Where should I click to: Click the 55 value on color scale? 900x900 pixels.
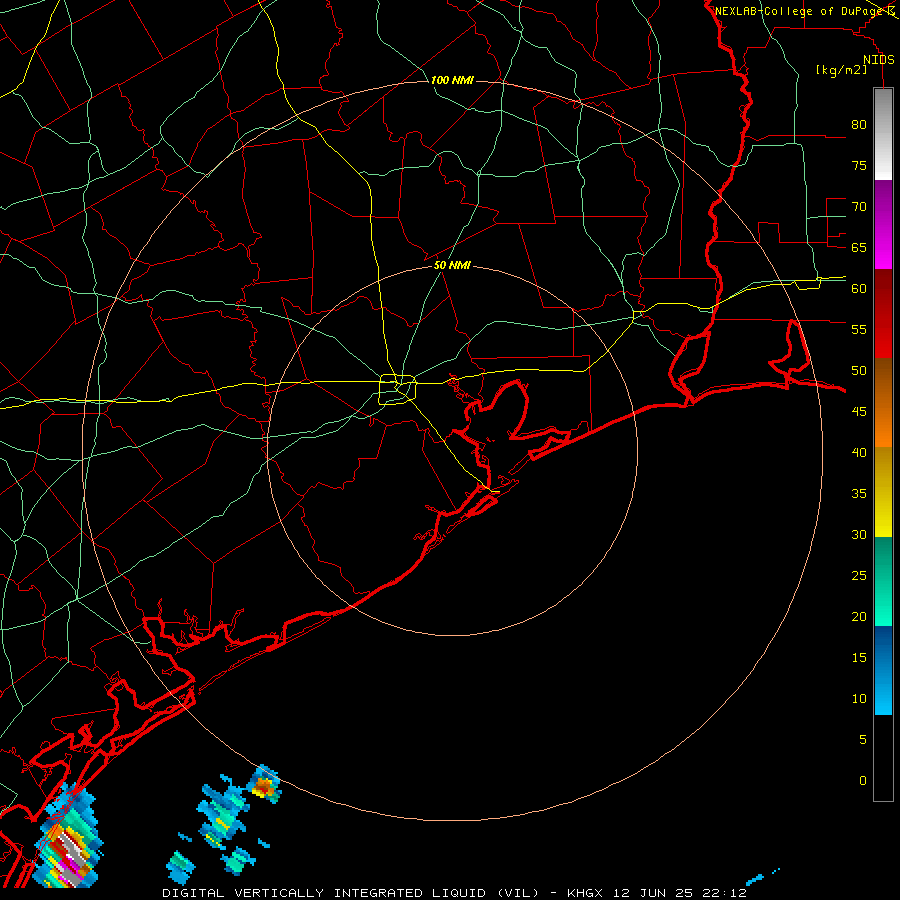point(859,329)
